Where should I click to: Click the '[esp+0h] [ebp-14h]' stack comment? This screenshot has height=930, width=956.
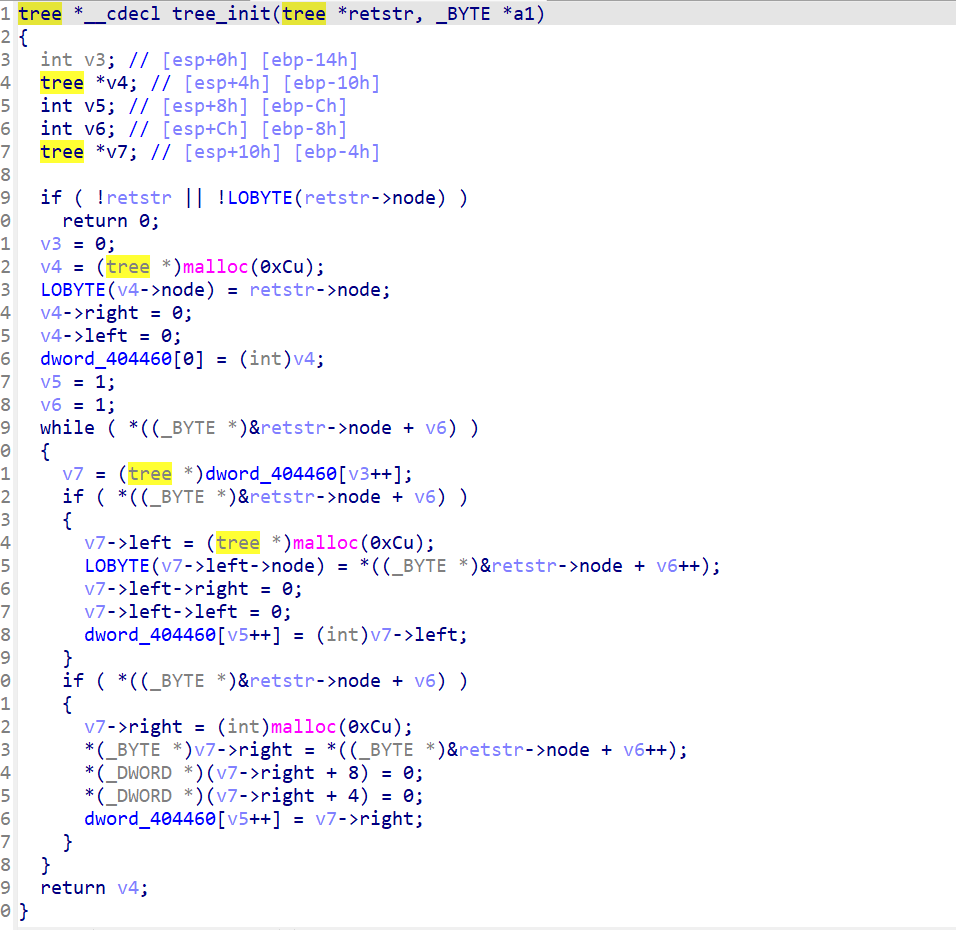click(x=260, y=60)
